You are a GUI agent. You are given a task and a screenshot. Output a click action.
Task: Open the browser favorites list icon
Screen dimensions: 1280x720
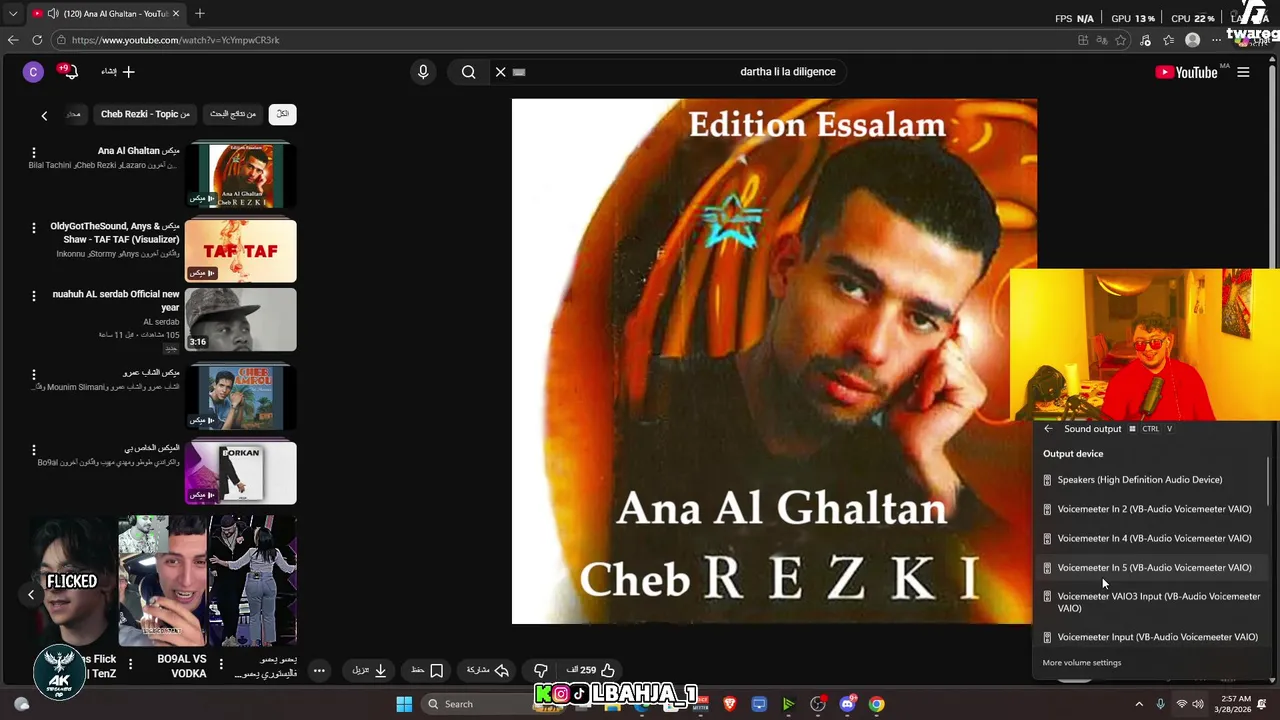click(x=1169, y=40)
